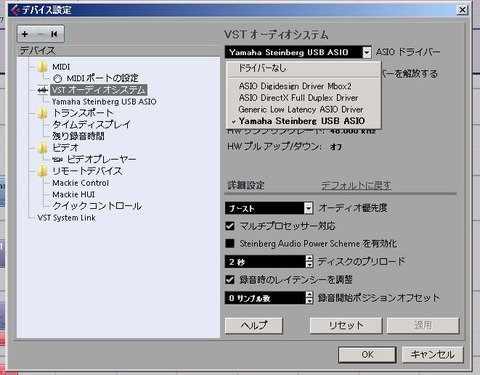
Task: Select 残り録音時間 tree item
Action: (78, 136)
